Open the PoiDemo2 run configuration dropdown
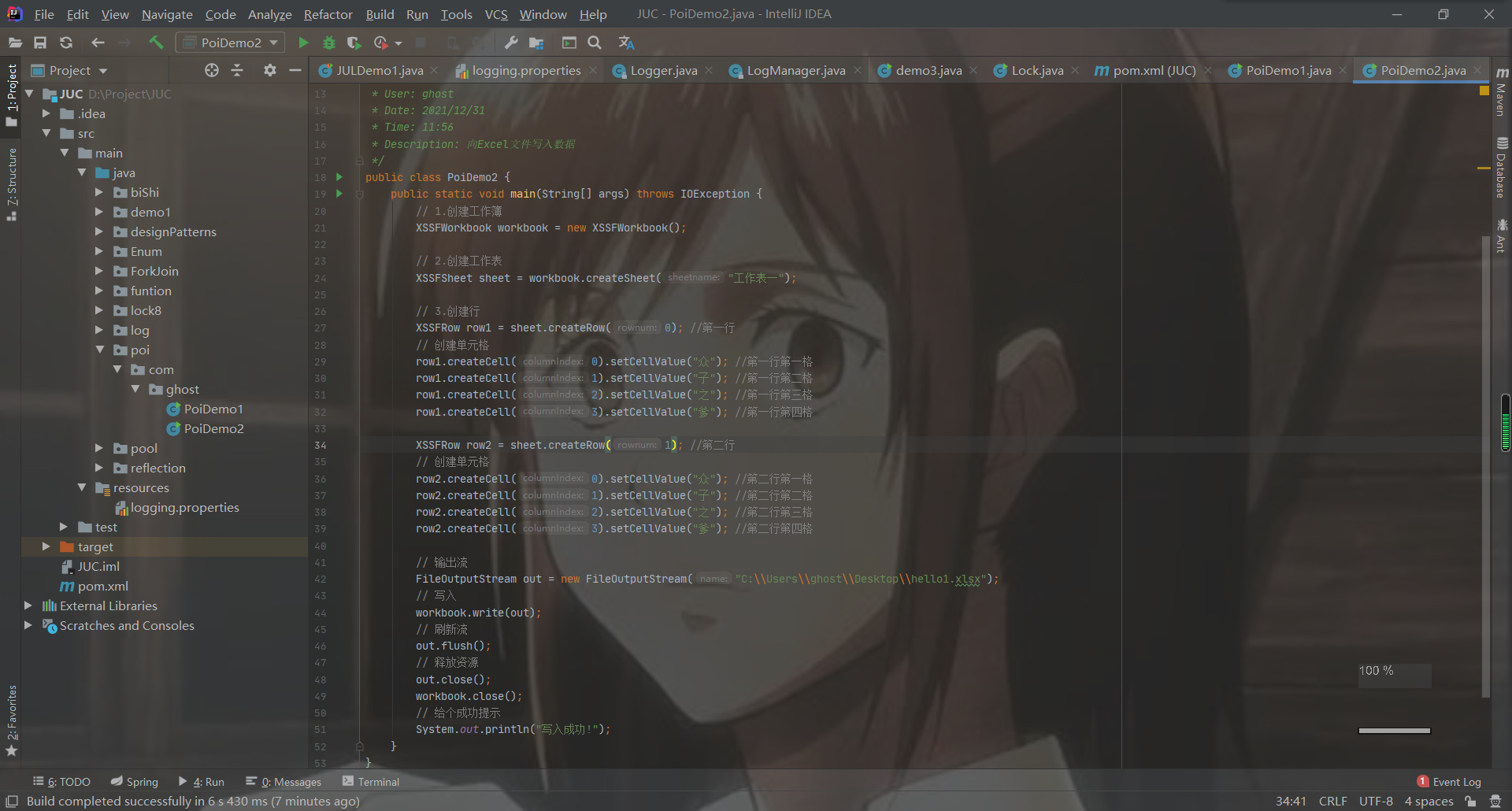Viewport: 1512px width, 811px height. coord(231,43)
